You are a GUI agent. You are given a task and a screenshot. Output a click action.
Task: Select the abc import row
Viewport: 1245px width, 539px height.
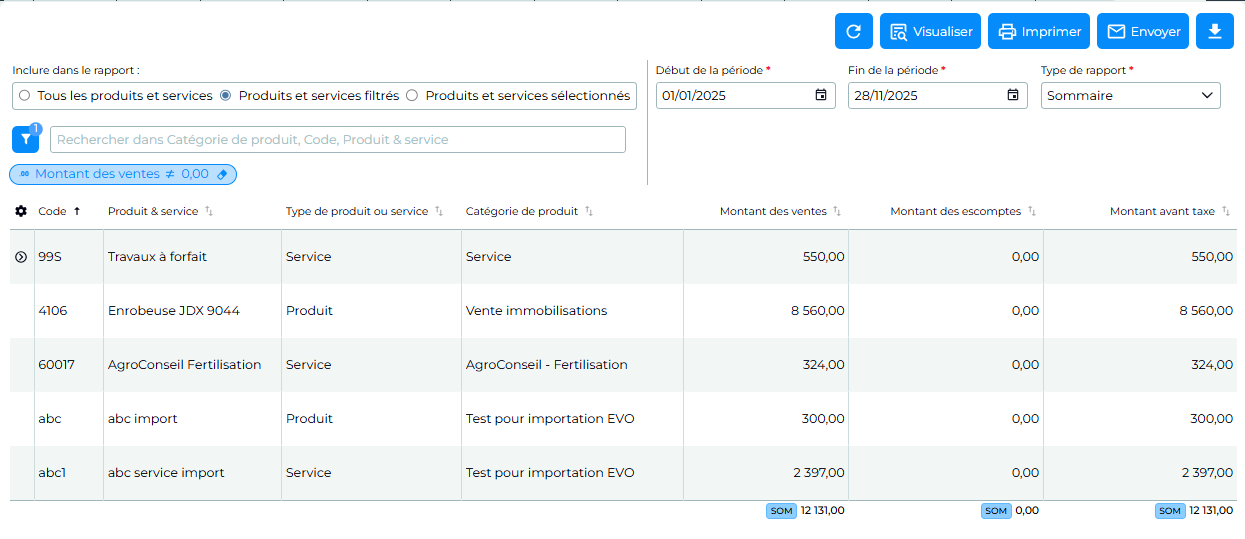click(x=622, y=419)
